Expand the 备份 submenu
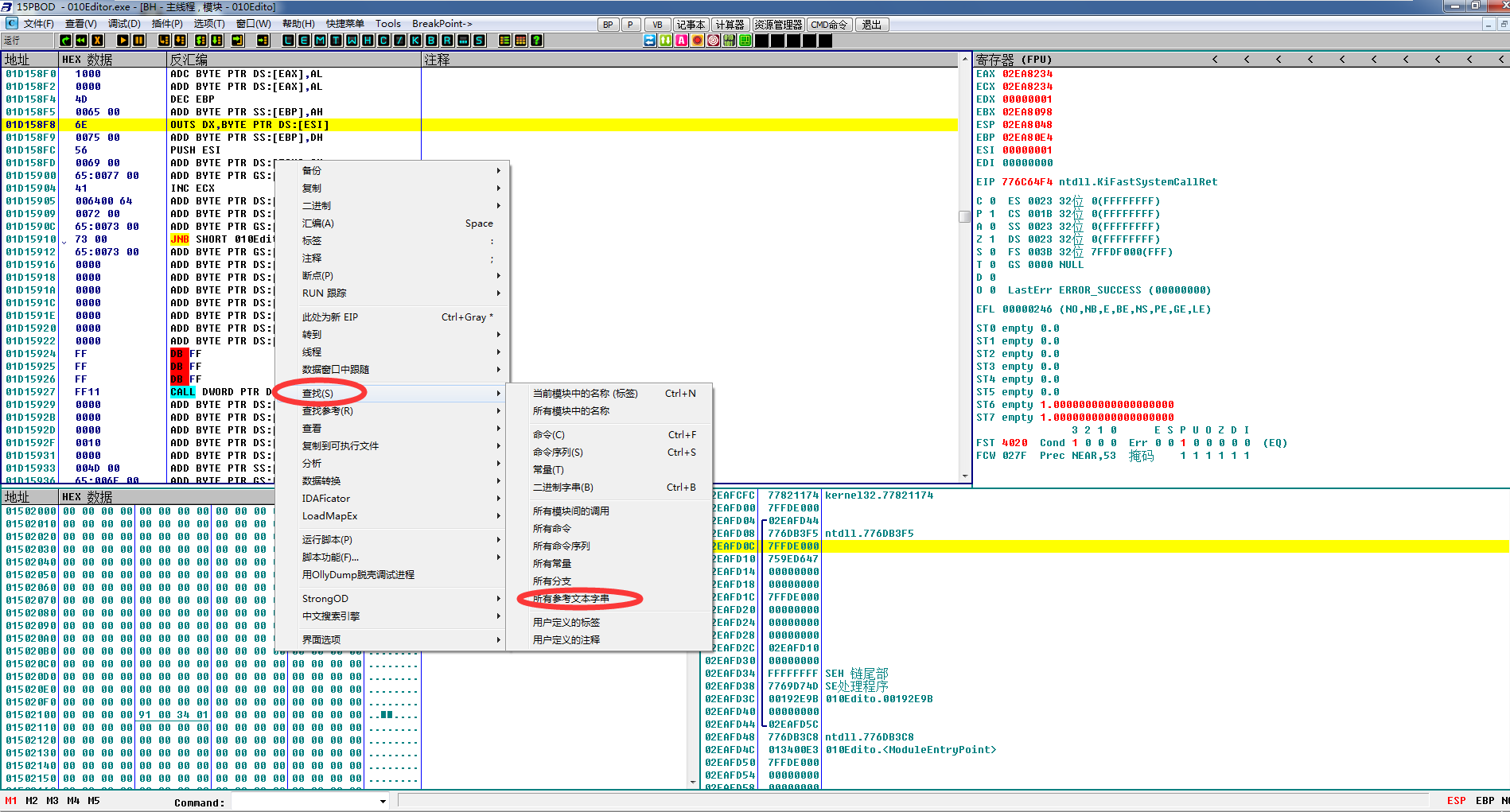This screenshot has height=812, width=1510. (x=391, y=171)
